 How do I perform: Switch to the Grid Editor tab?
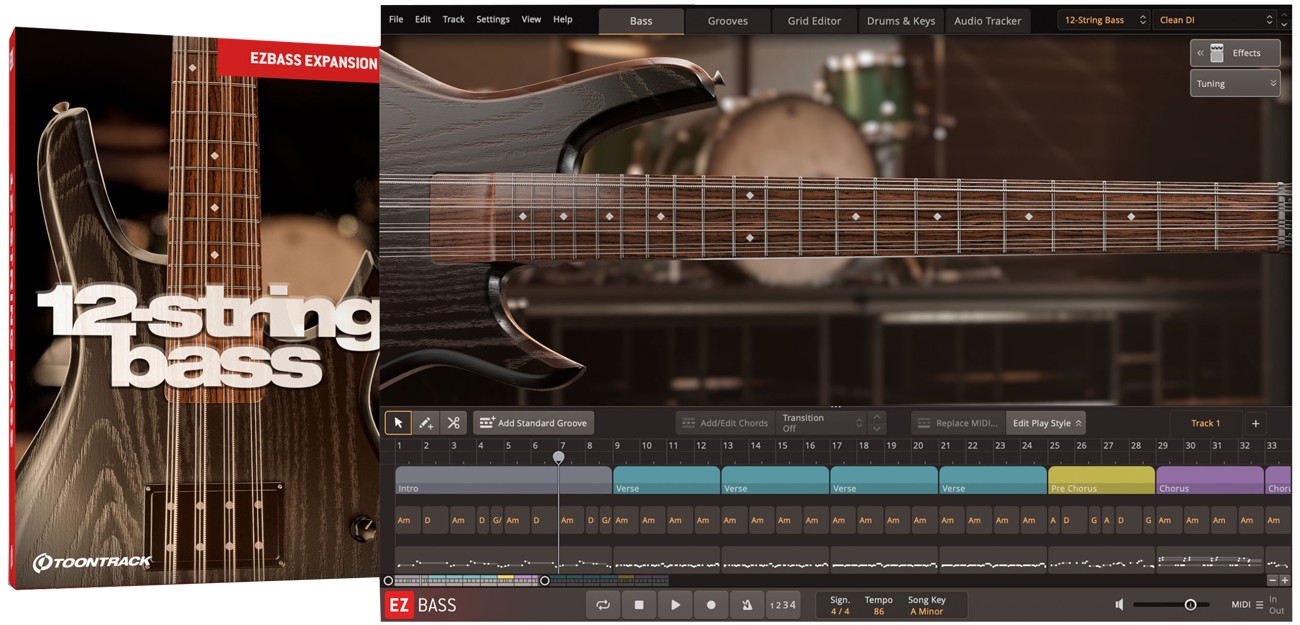pyautogui.click(x=814, y=20)
